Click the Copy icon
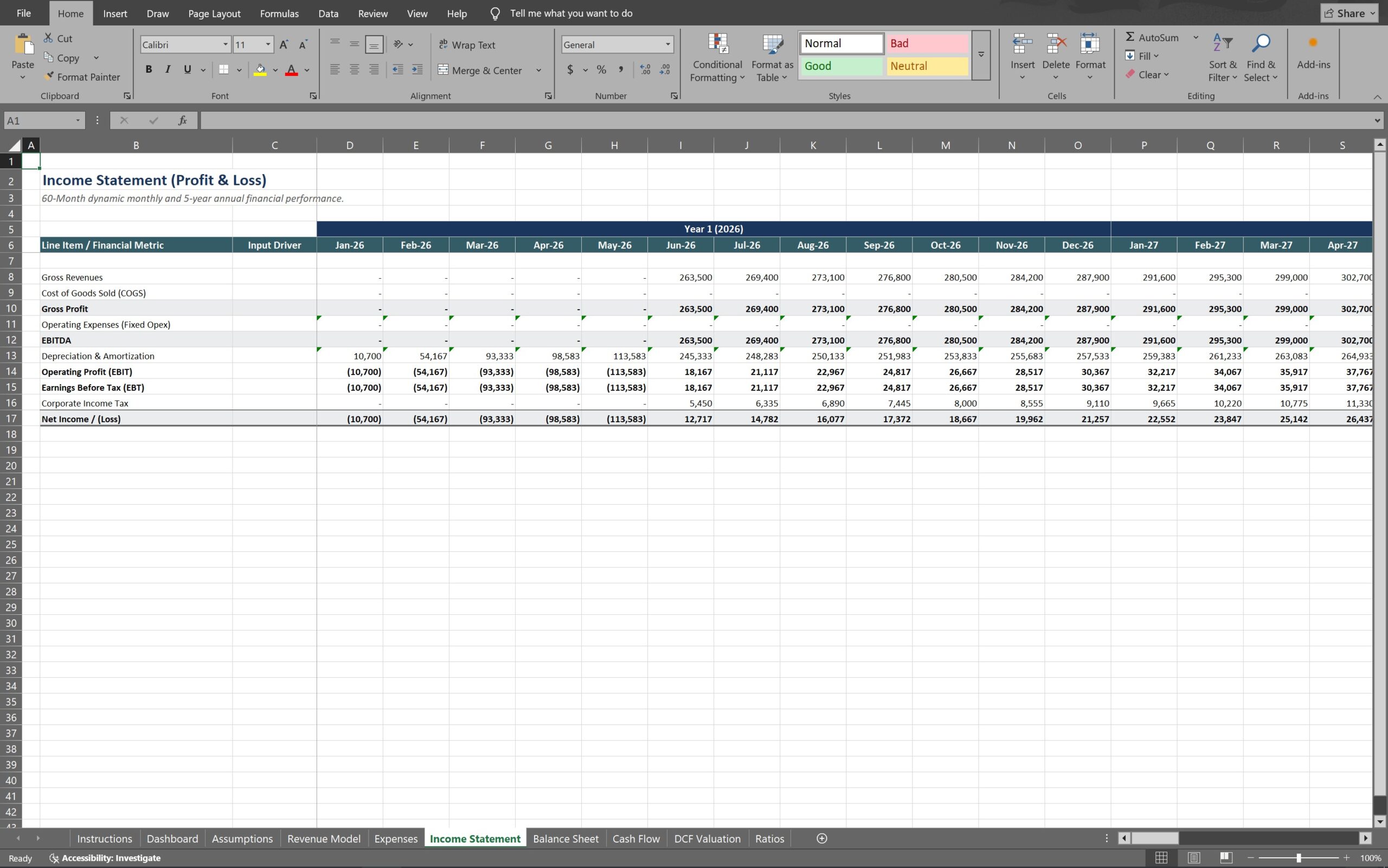Screen dimensions: 1388x868 (49, 57)
